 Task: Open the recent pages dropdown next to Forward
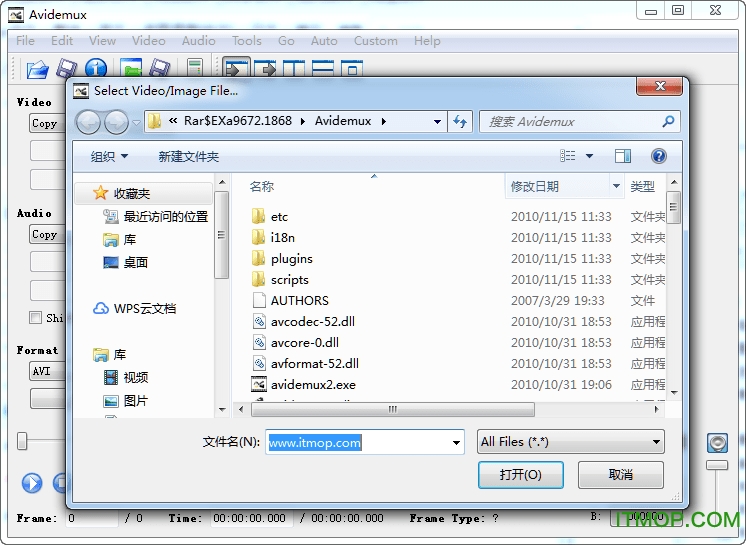pos(137,123)
